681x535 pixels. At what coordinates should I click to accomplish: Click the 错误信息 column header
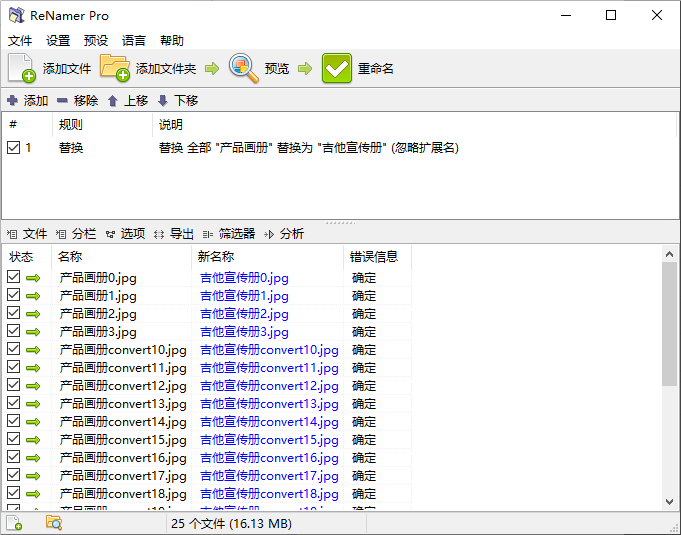(377, 257)
